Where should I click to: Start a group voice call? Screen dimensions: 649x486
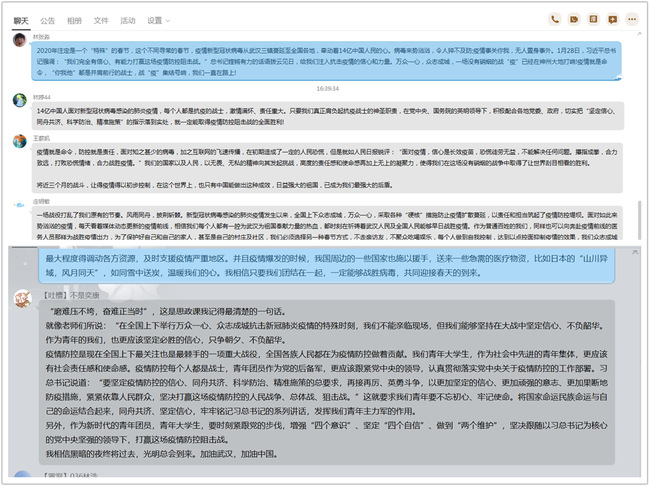(x=555, y=19)
